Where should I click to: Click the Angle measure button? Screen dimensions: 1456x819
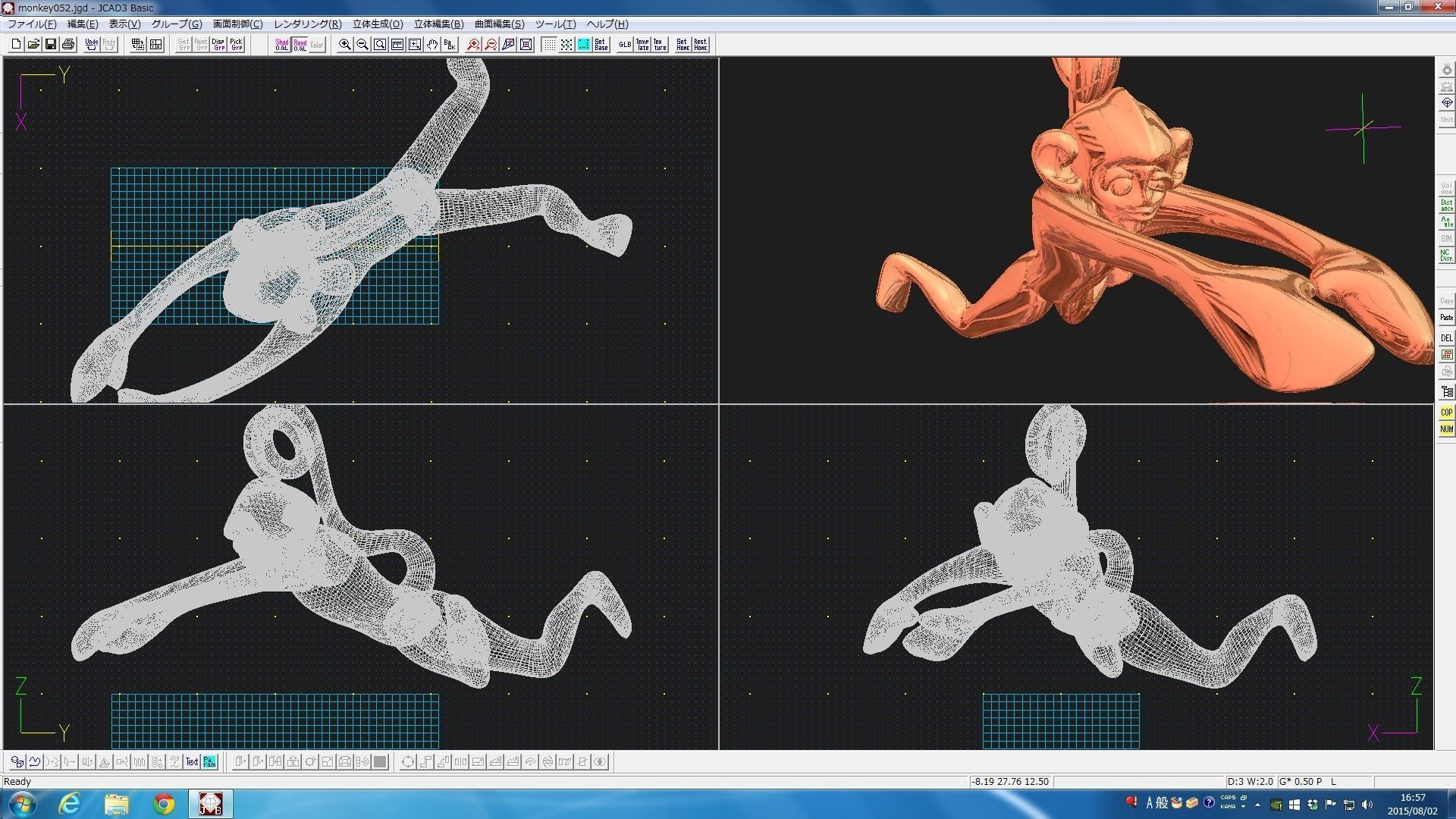[x=1446, y=222]
